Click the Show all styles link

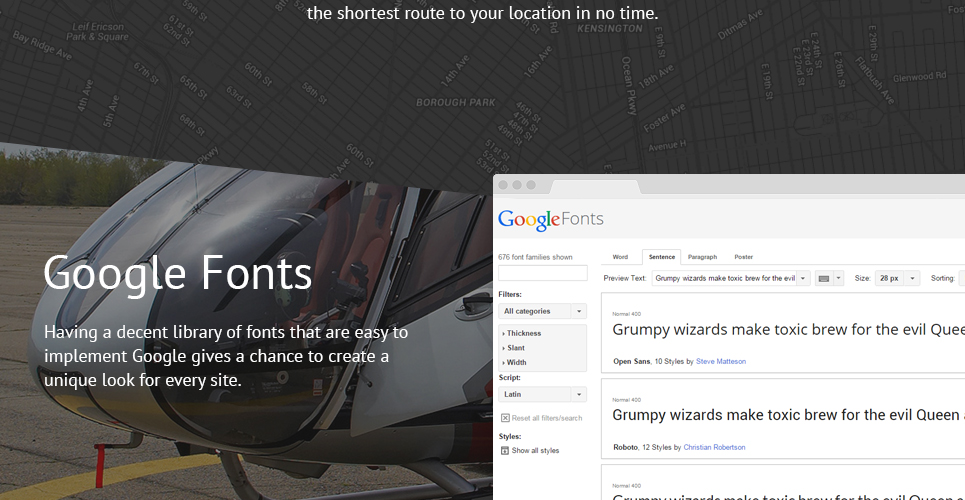point(535,451)
